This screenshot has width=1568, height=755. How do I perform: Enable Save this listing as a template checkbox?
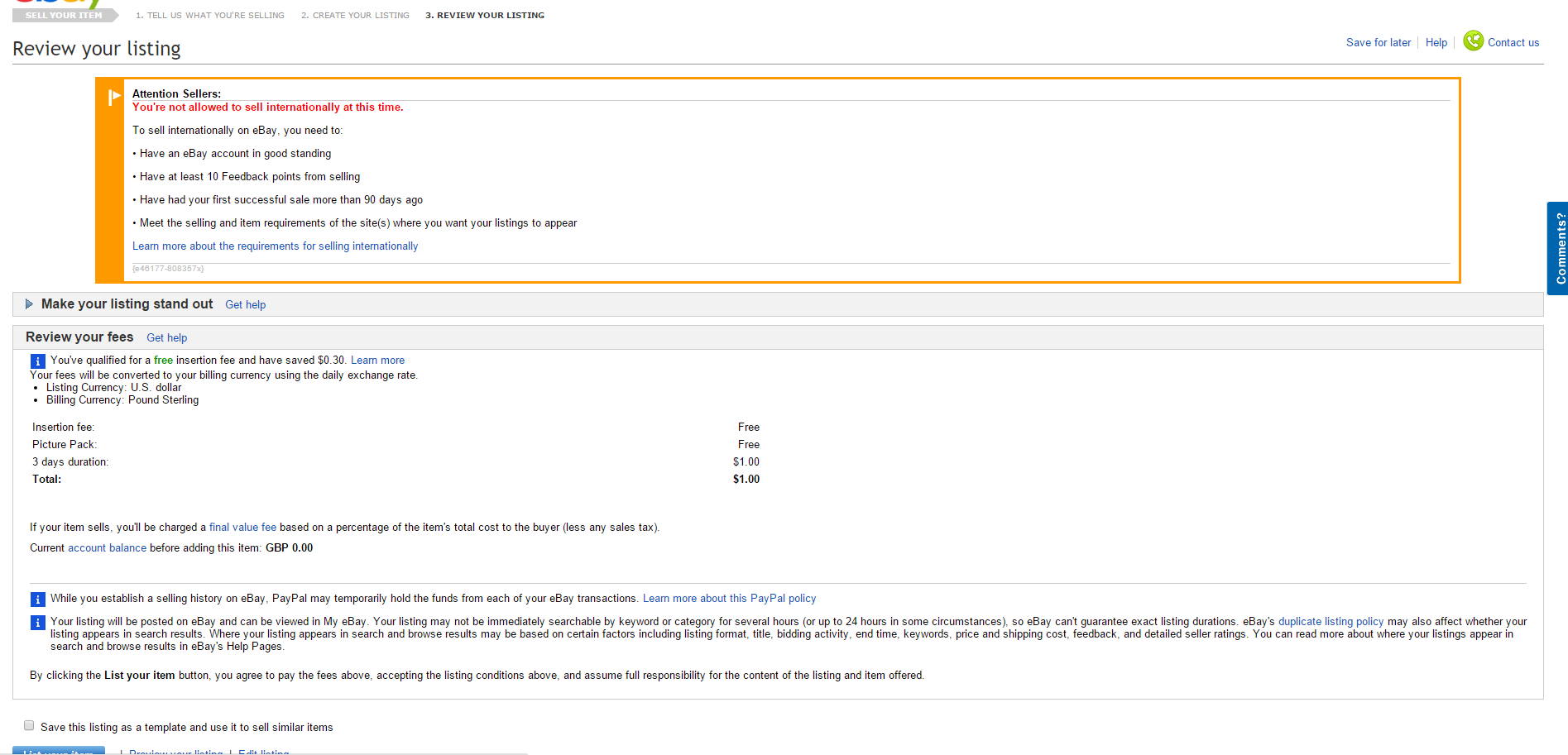(x=29, y=725)
